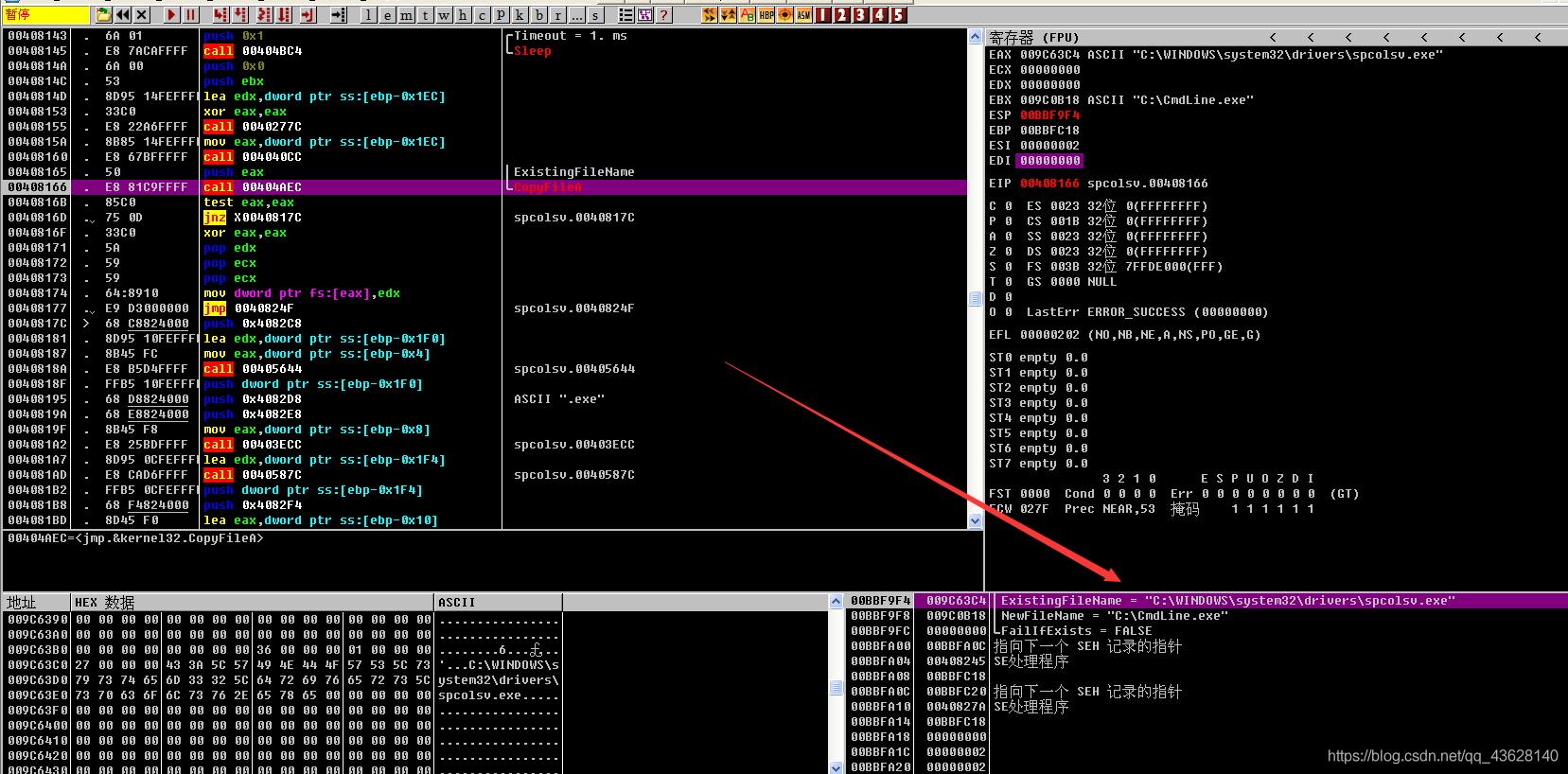Click the disassembly pane scrollbar thumb
This screenshot has height=774, width=1568.
click(975, 298)
